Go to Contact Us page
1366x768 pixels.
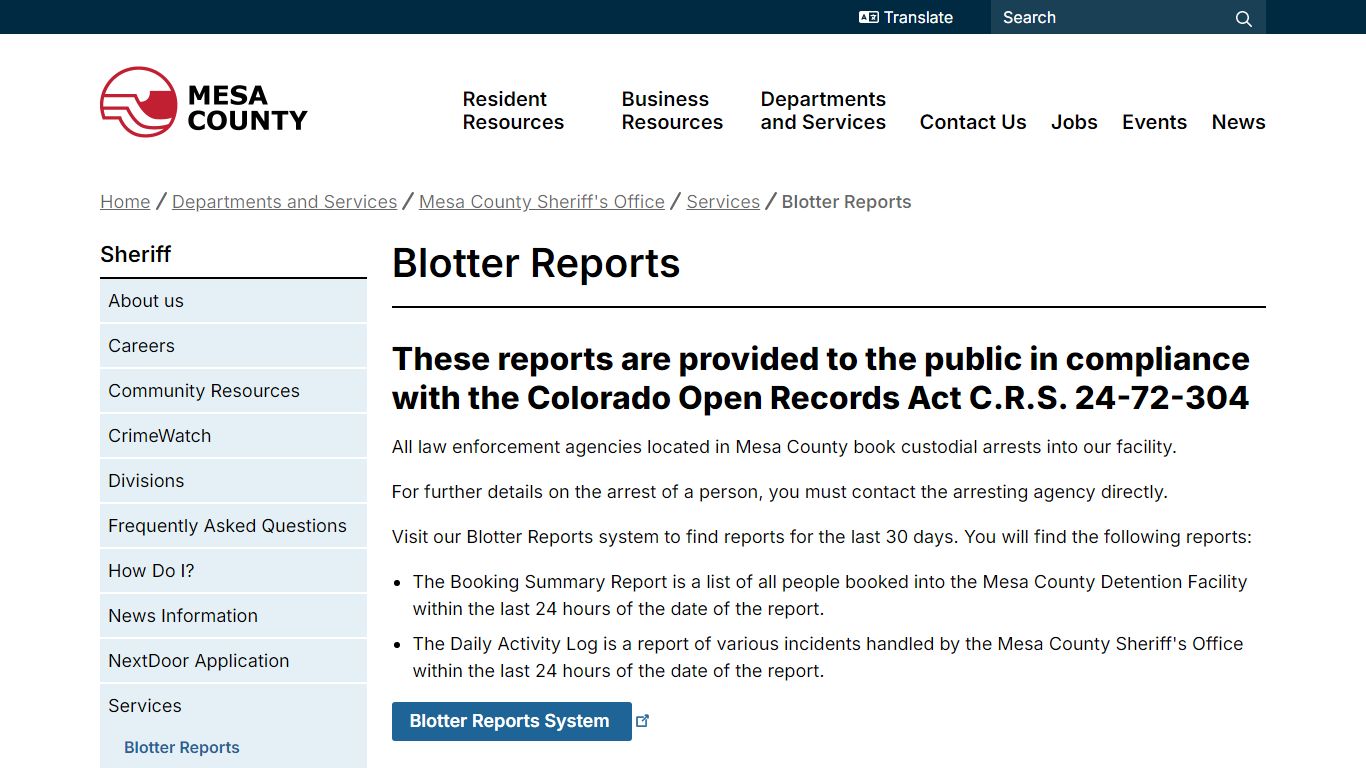pos(973,122)
